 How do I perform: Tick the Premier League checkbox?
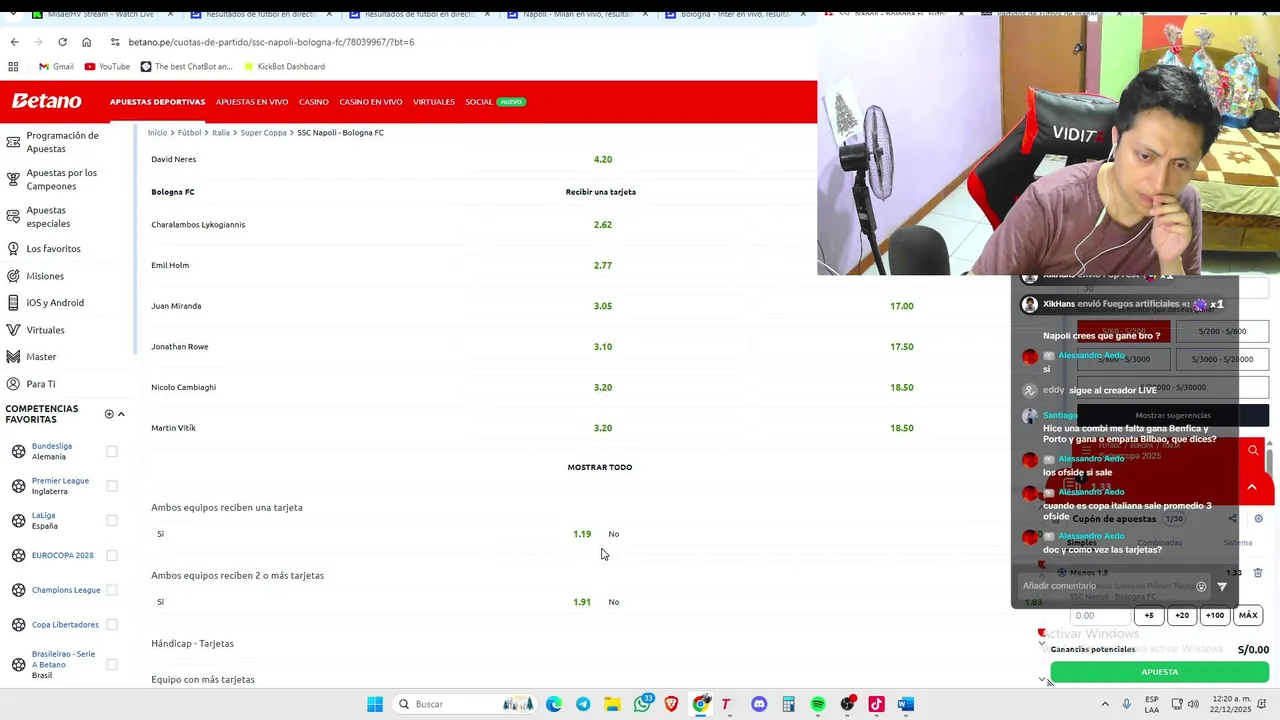coord(112,486)
